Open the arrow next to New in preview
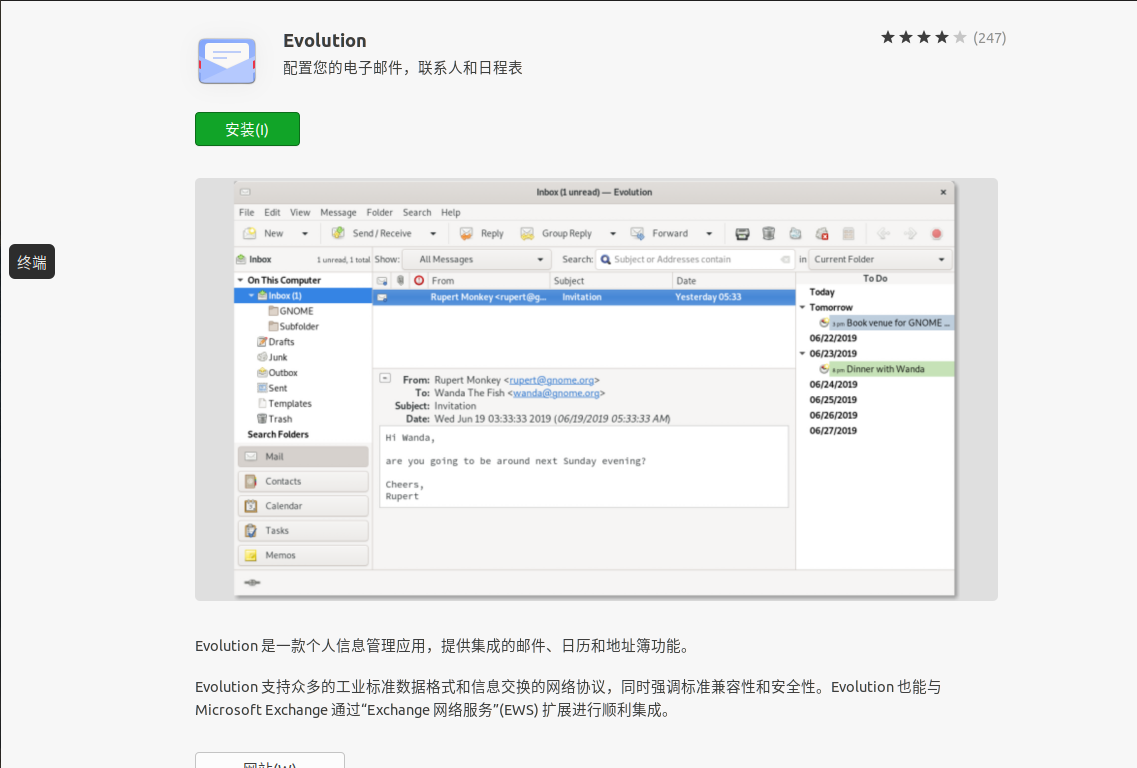The width and height of the screenshot is (1137, 768). click(305, 234)
